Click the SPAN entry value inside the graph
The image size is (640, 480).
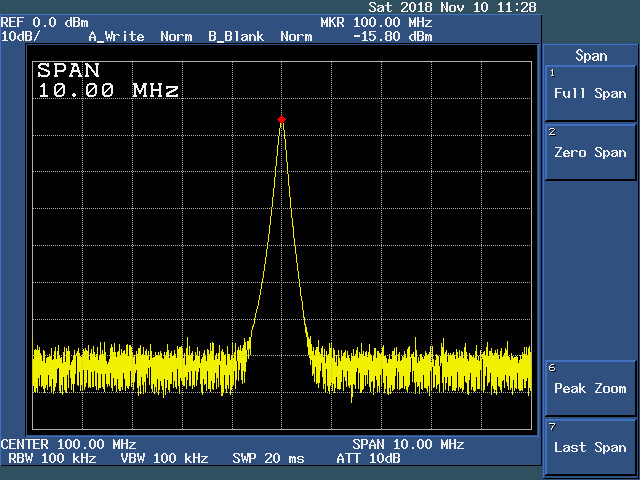108,90
